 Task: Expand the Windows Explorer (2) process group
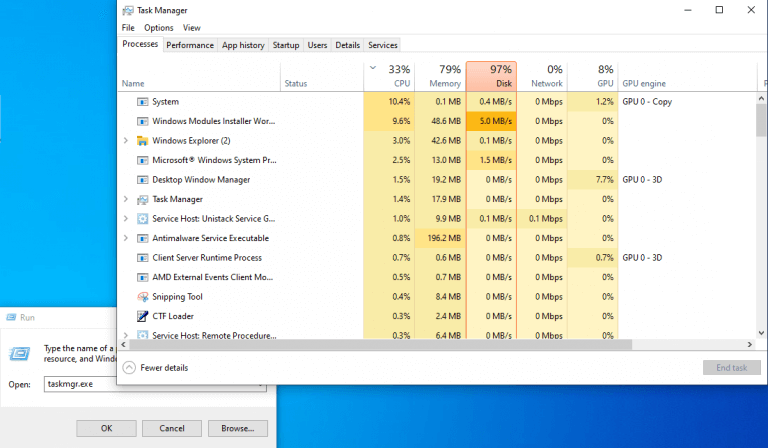[125, 141]
